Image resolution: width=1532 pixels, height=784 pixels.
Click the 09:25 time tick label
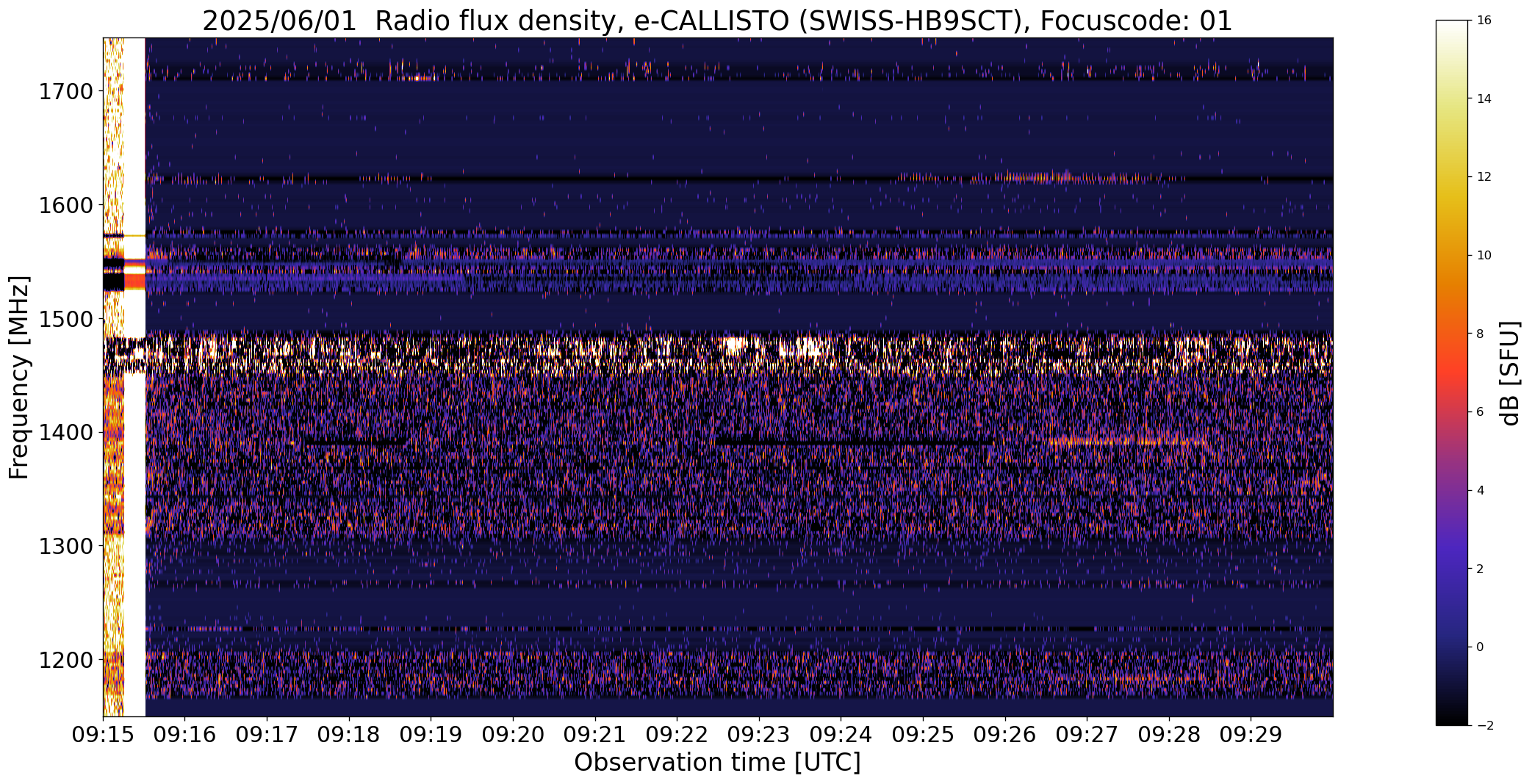(x=923, y=735)
